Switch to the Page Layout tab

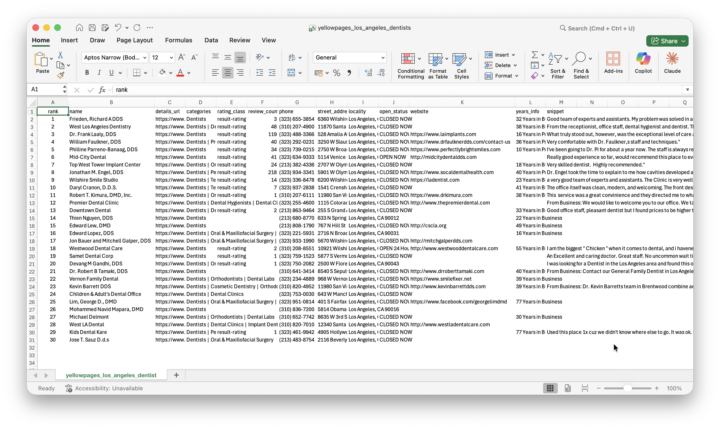tap(134, 40)
